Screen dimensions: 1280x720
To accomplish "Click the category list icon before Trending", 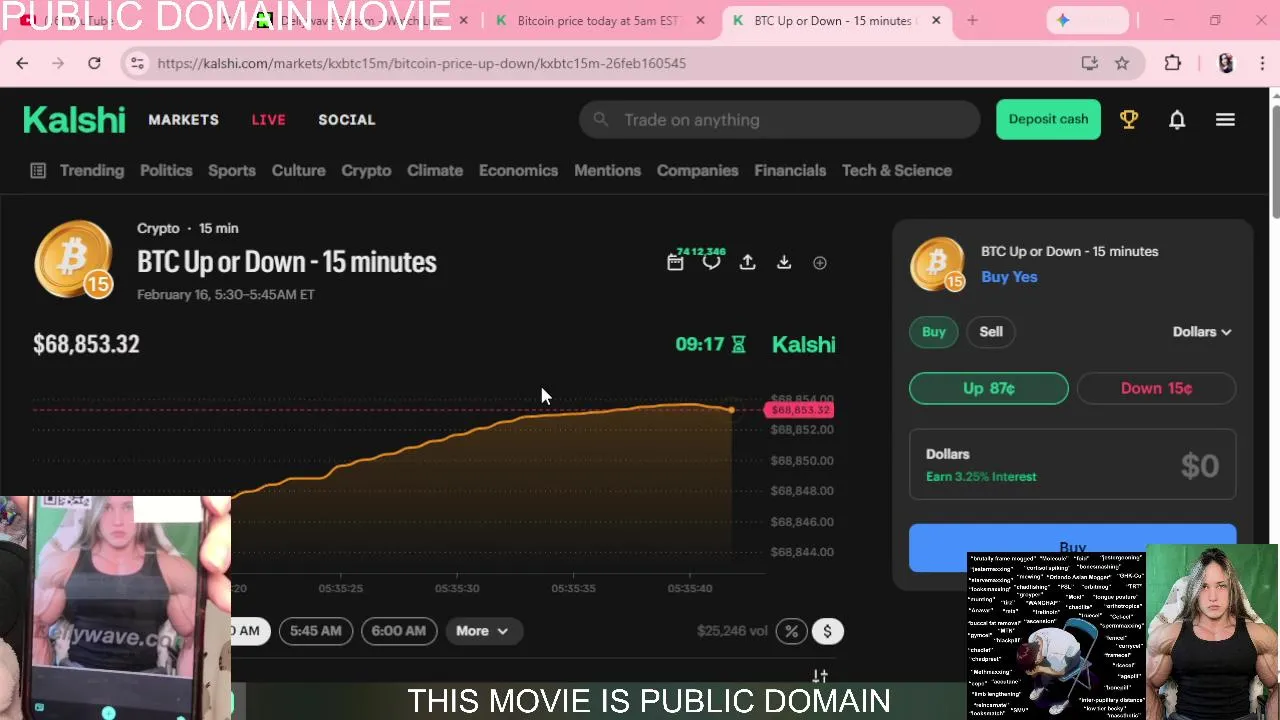I will click(x=38, y=171).
